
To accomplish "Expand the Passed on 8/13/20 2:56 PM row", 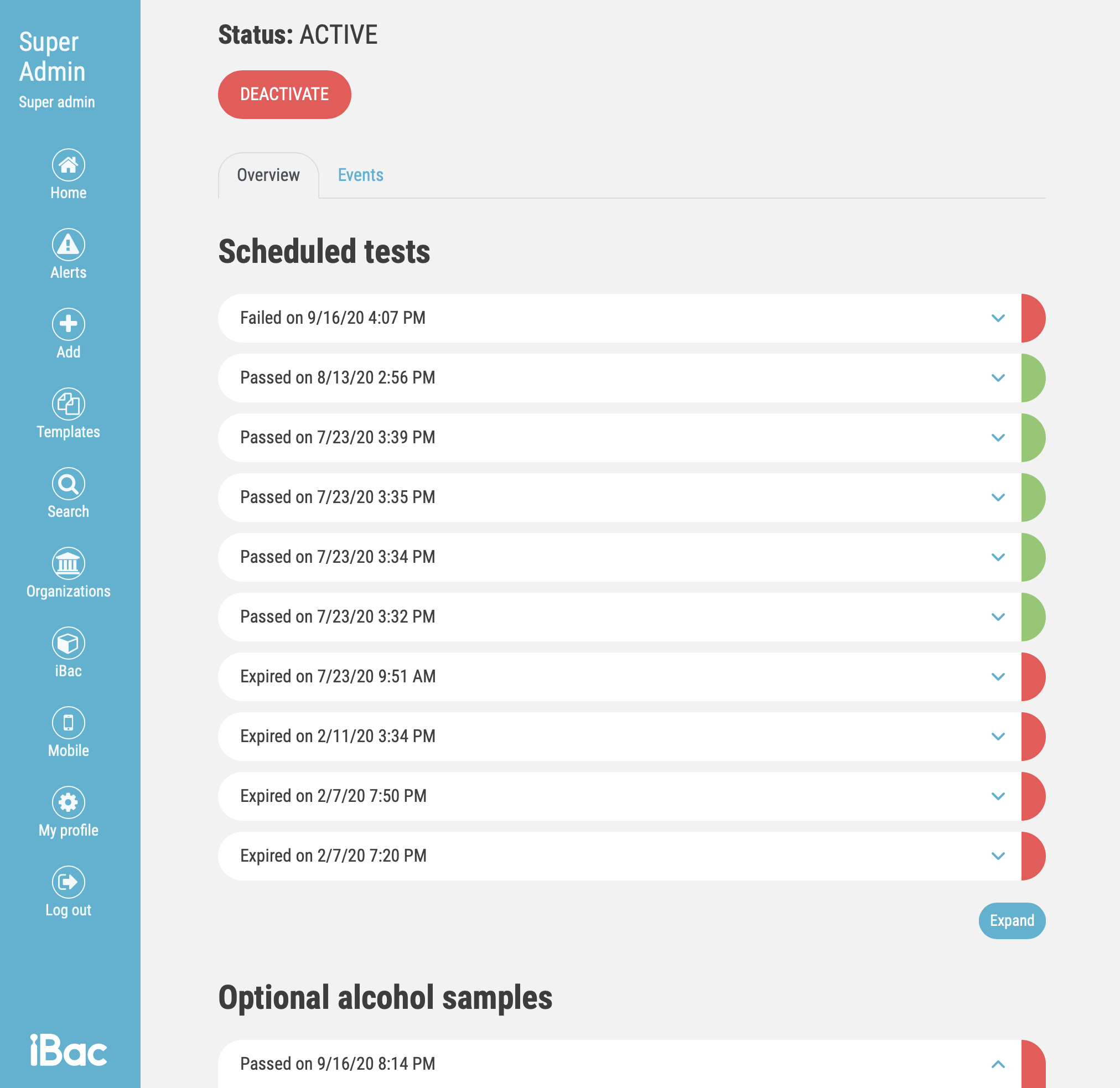I will pyautogui.click(x=998, y=378).
